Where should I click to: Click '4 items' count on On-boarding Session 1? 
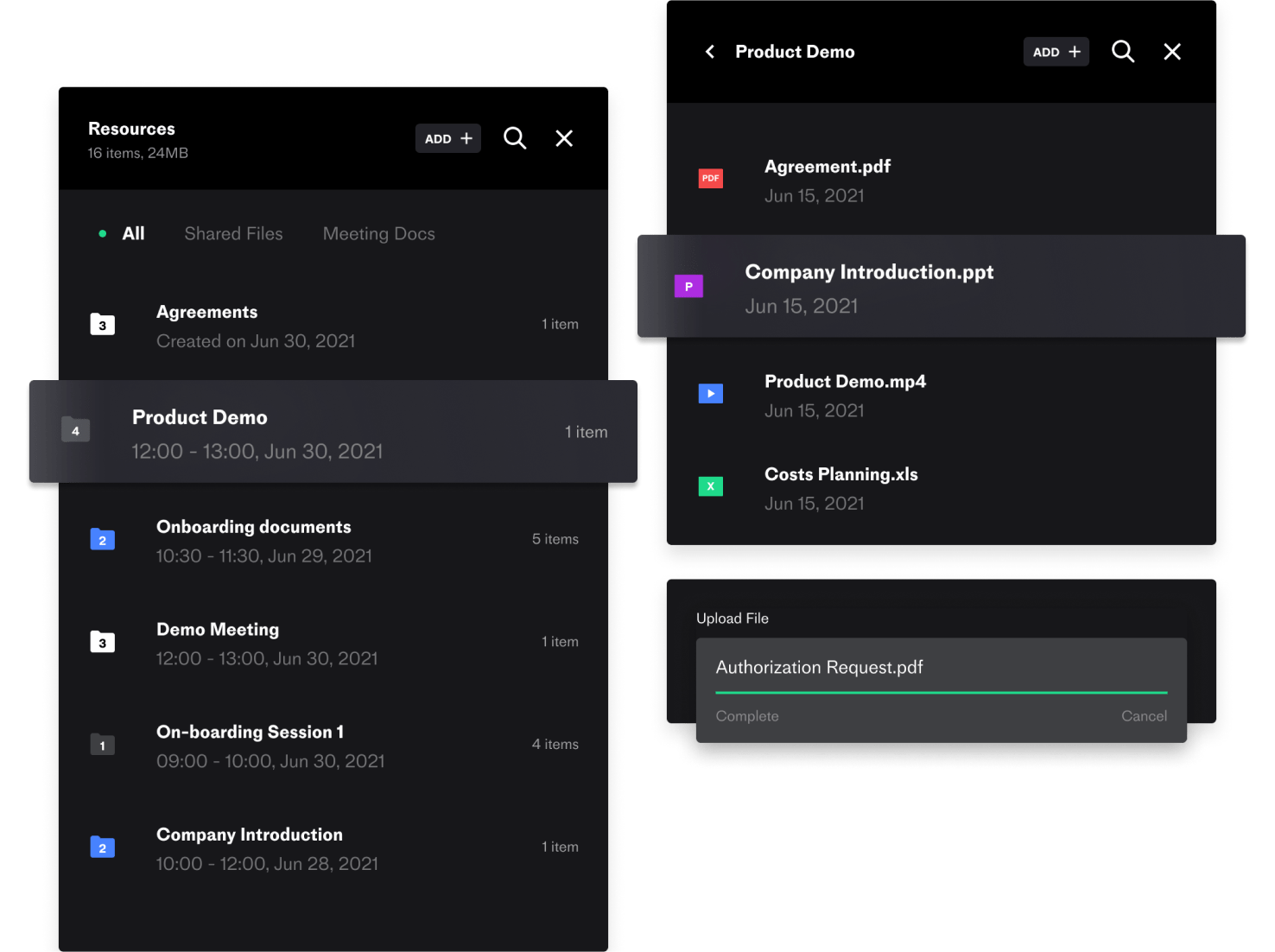(555, 745)
